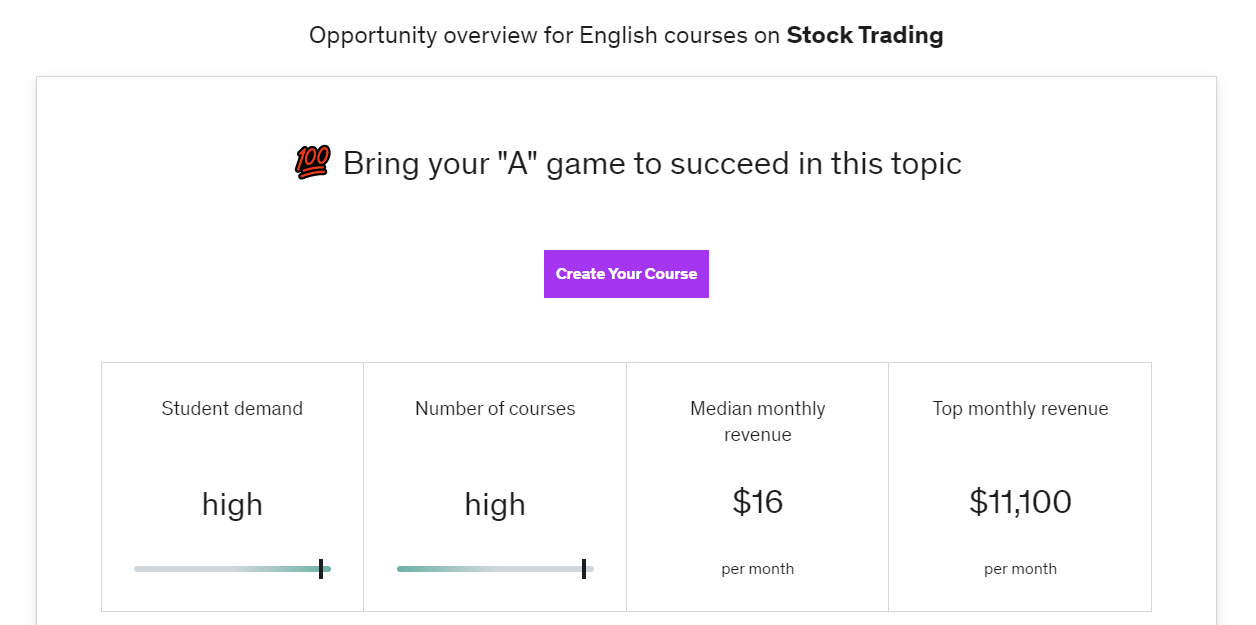Click the 'Bring your A game' headline

pos(652,163)
